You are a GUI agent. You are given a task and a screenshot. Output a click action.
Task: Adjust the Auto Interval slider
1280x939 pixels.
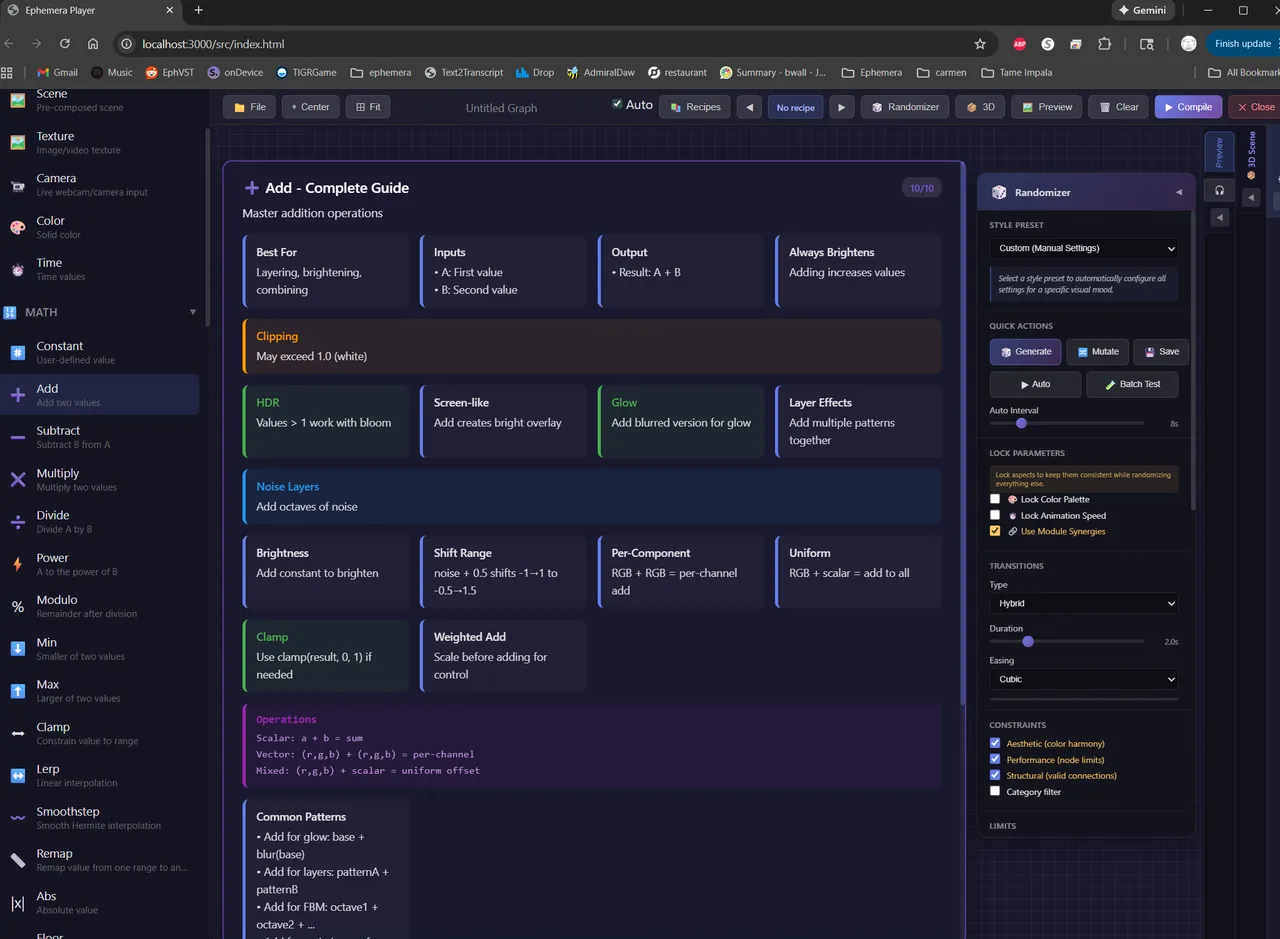pos(1021,423)
